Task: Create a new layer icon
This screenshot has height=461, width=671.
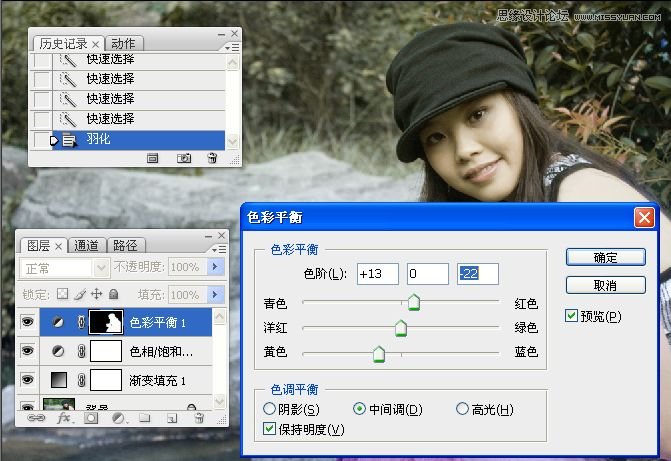Action: tap(172, 418)
